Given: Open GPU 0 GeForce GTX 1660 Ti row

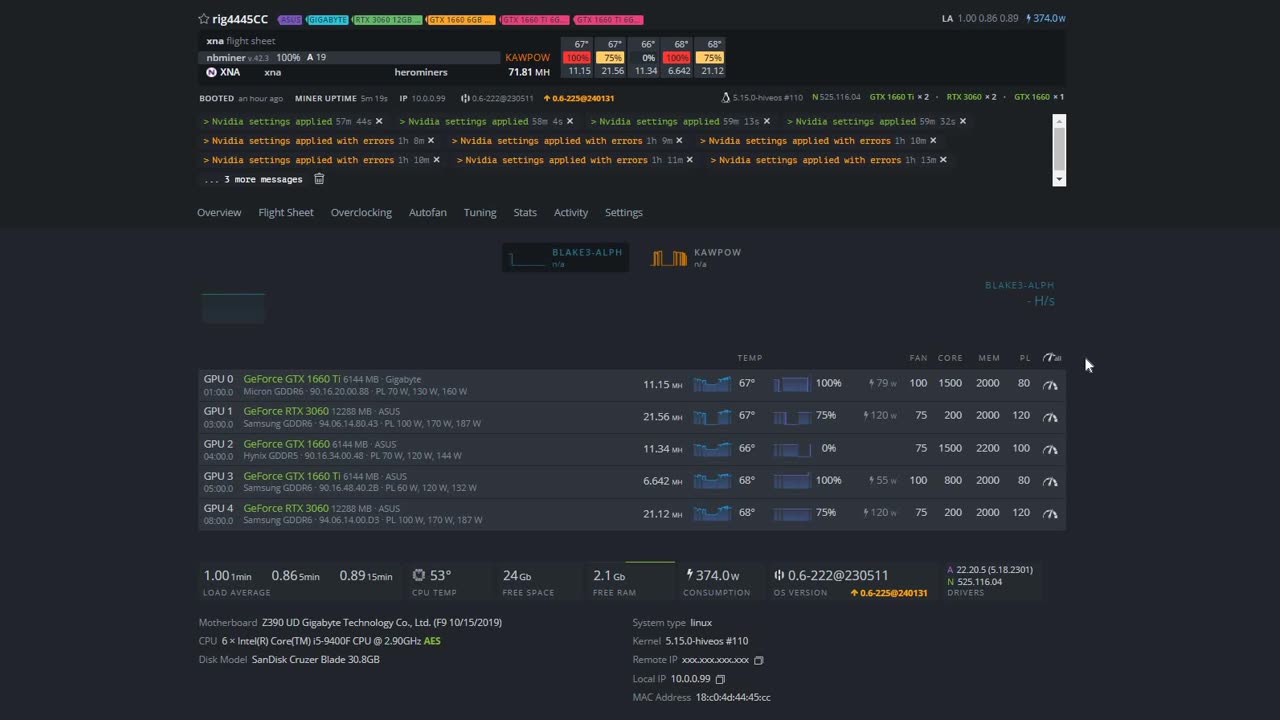Looking at the screenshot, I should (632, 385).
